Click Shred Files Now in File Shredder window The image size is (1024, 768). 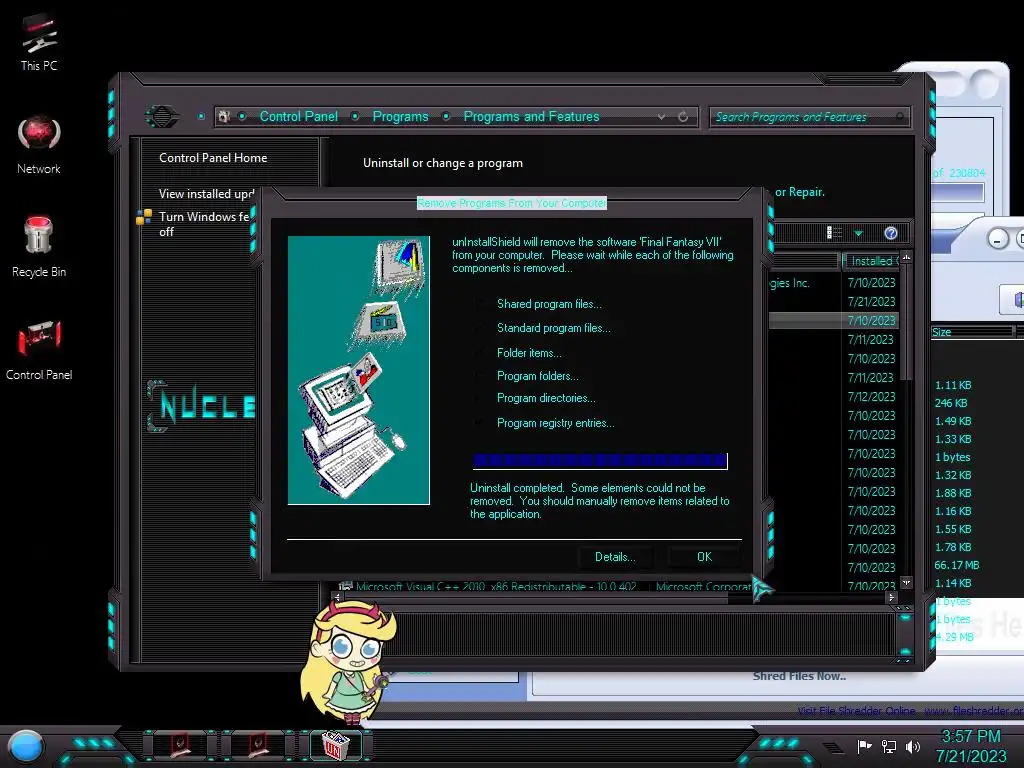[x=799, y=677]
